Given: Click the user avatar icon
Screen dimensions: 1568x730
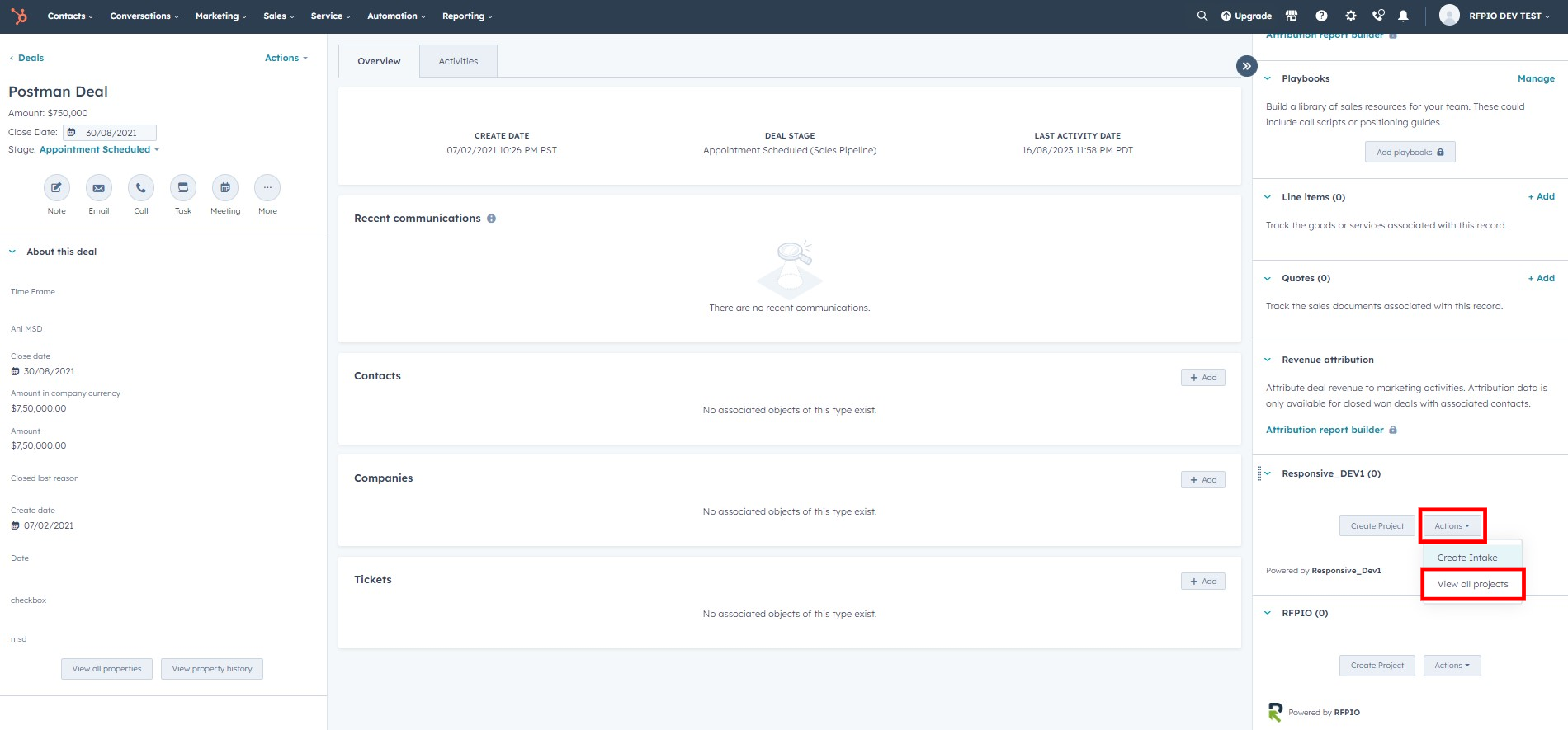Looking at the screenshot, I should coord(1449,15).
